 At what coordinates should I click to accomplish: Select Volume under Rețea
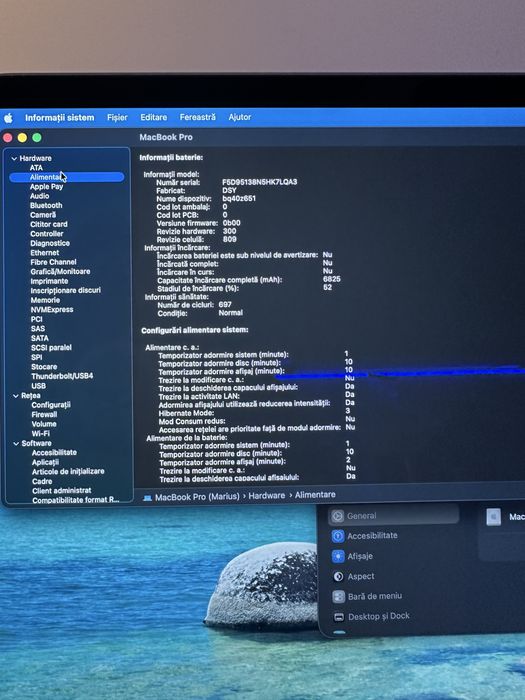pyautogui.click(x=44, y=424)
